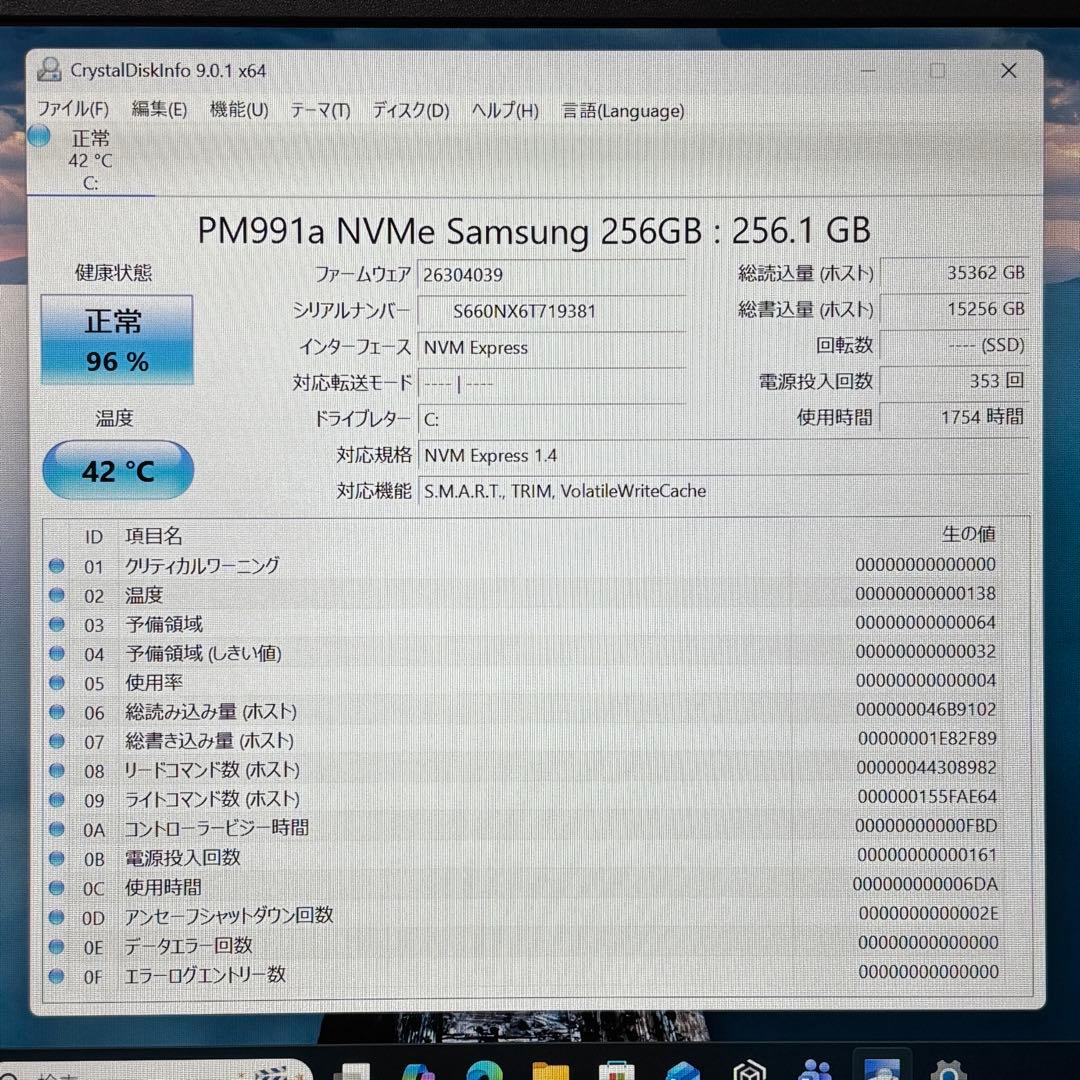Screen dimensions: 1080x1080
Task: Select raw value 0000000000FBD
Action: click(x=926, y=825)
